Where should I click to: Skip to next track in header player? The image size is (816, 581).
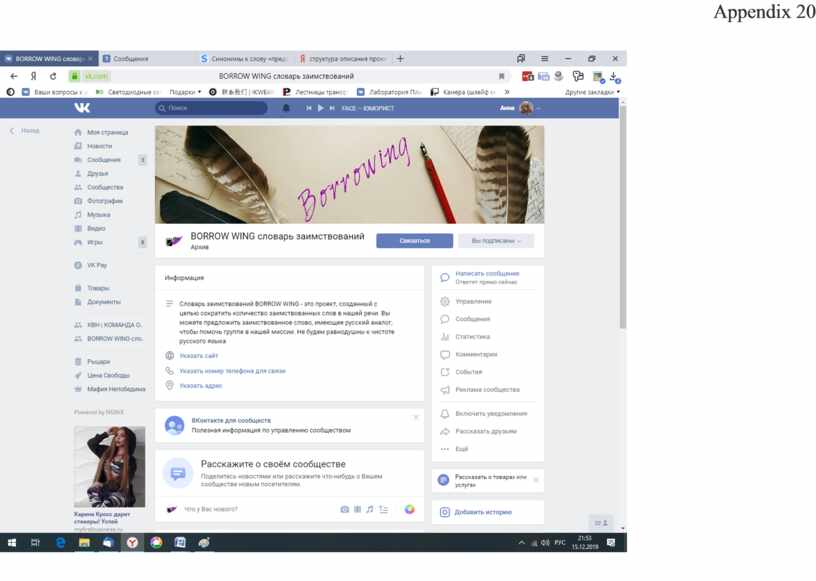[x=332, y=108]
